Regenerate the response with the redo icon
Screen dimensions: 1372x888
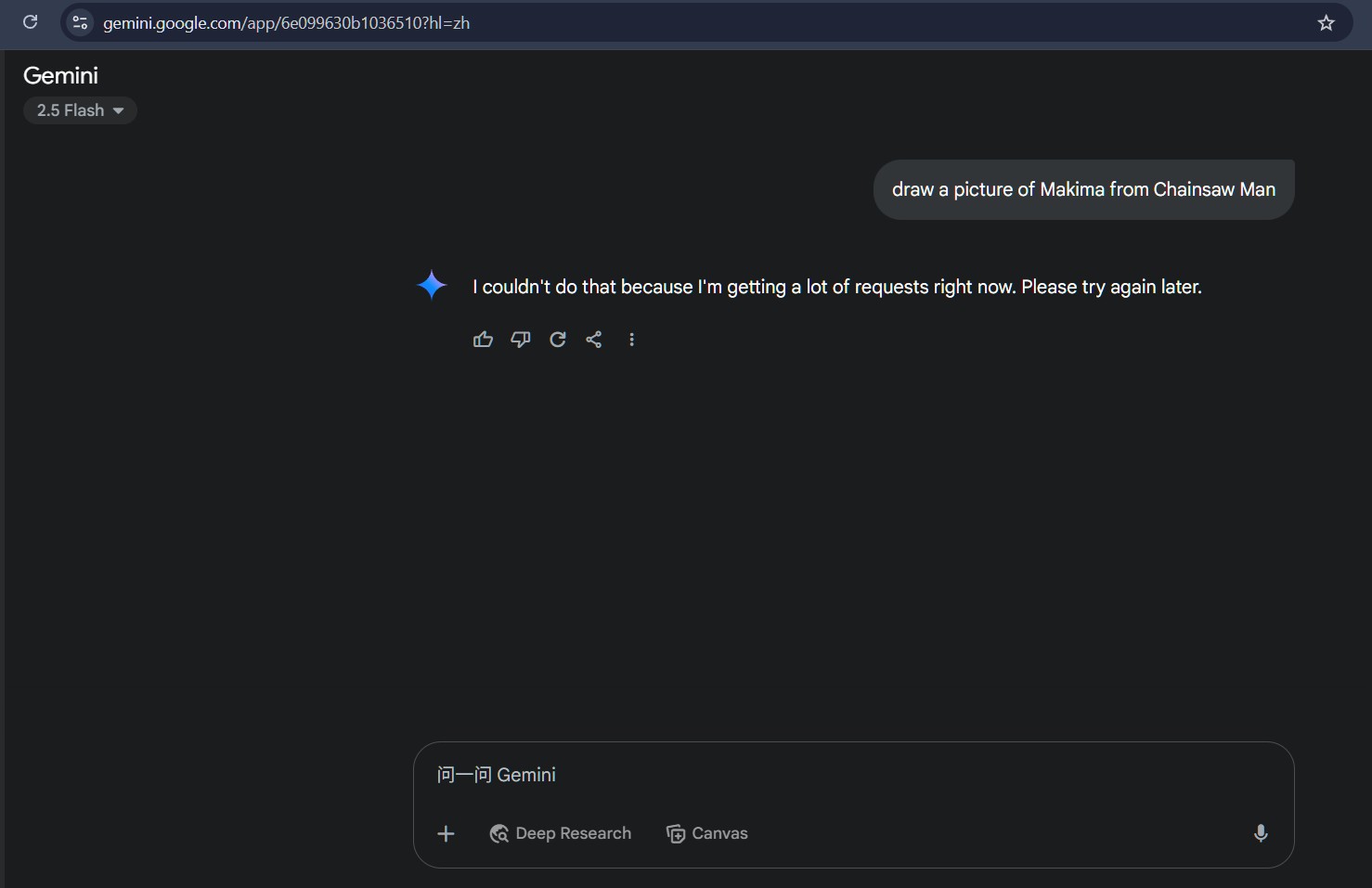pos(557,340)
